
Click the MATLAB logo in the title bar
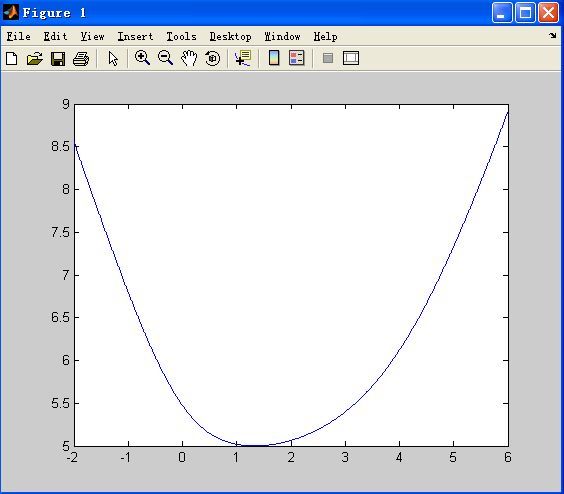(10, 13)
